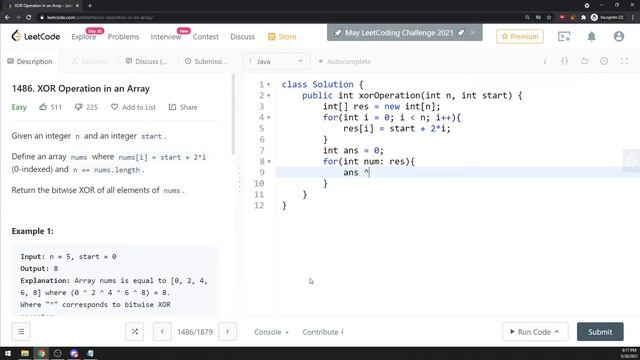Screen dimensions: 640x360
Task: Click the browser address bar
Action: [x=278, y=18]
